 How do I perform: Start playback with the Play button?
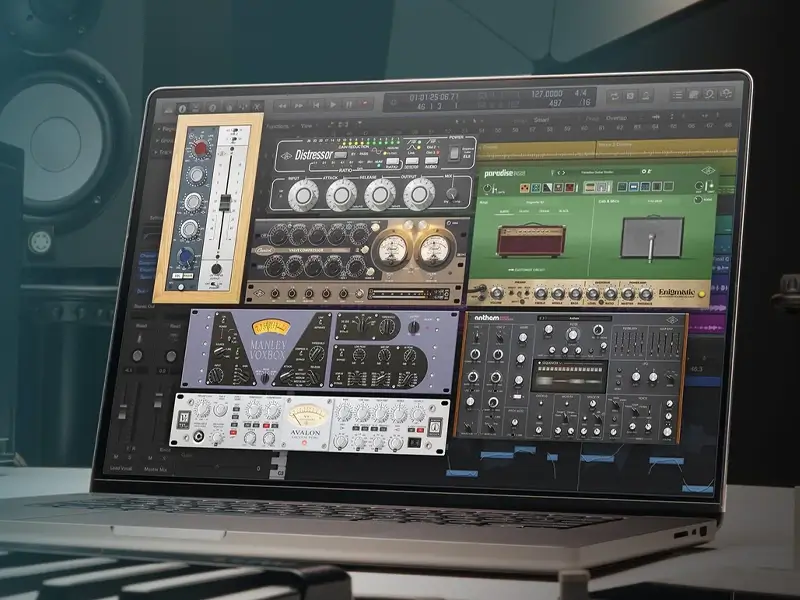[333, 104]
